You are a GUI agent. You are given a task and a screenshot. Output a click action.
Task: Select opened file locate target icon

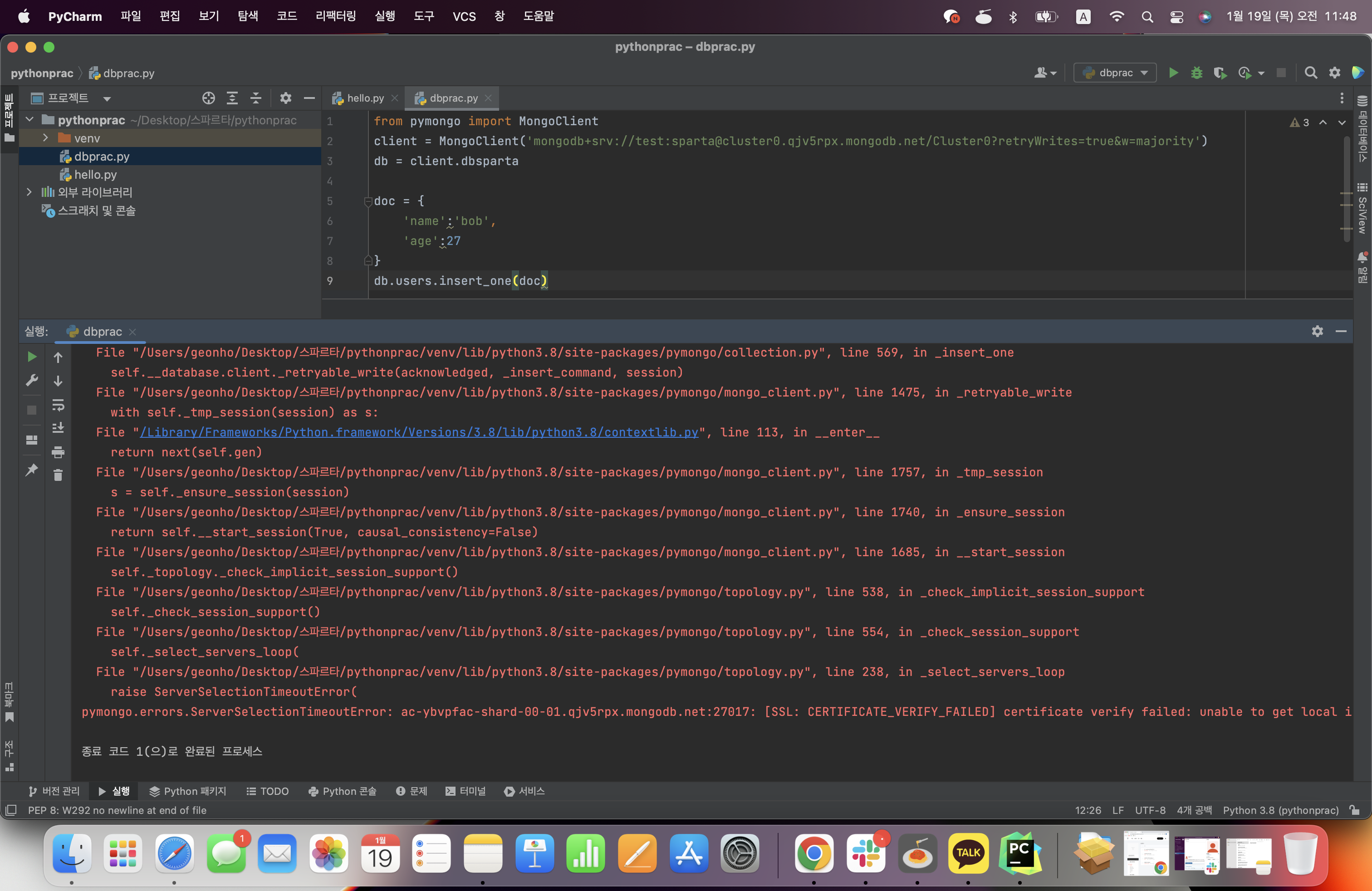[x=209, y=98]
